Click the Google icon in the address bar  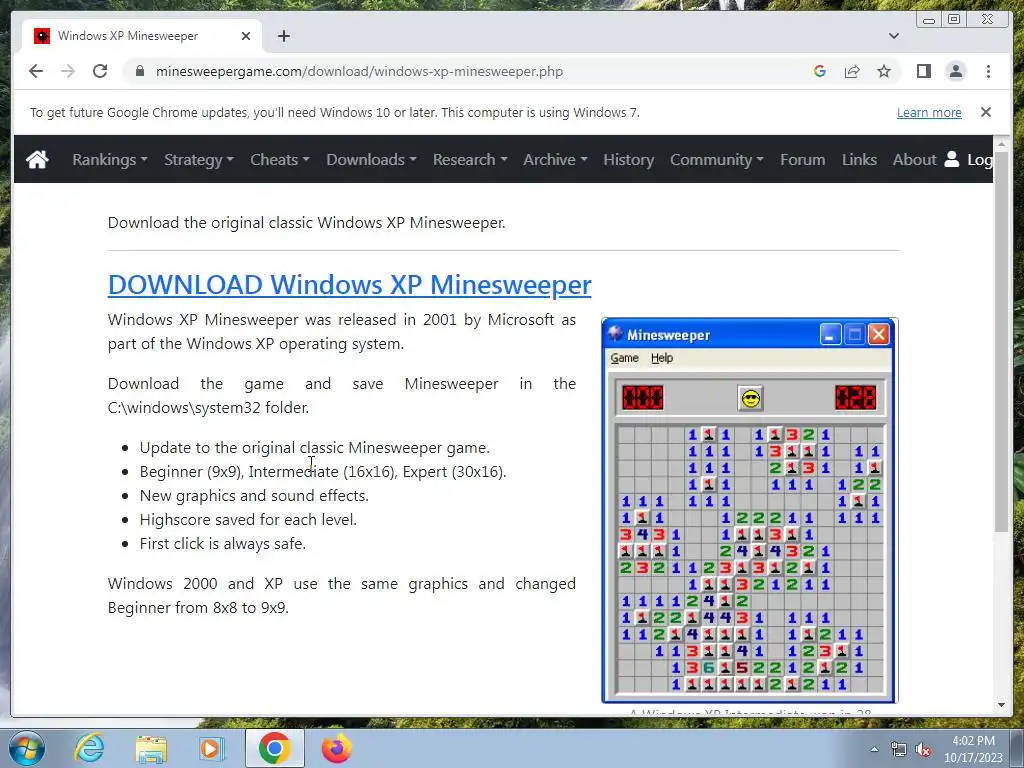pos(820,71)
